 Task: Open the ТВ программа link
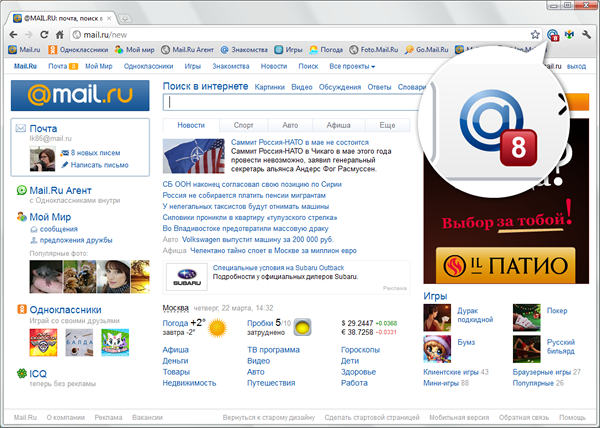click(x=273, y=350)
